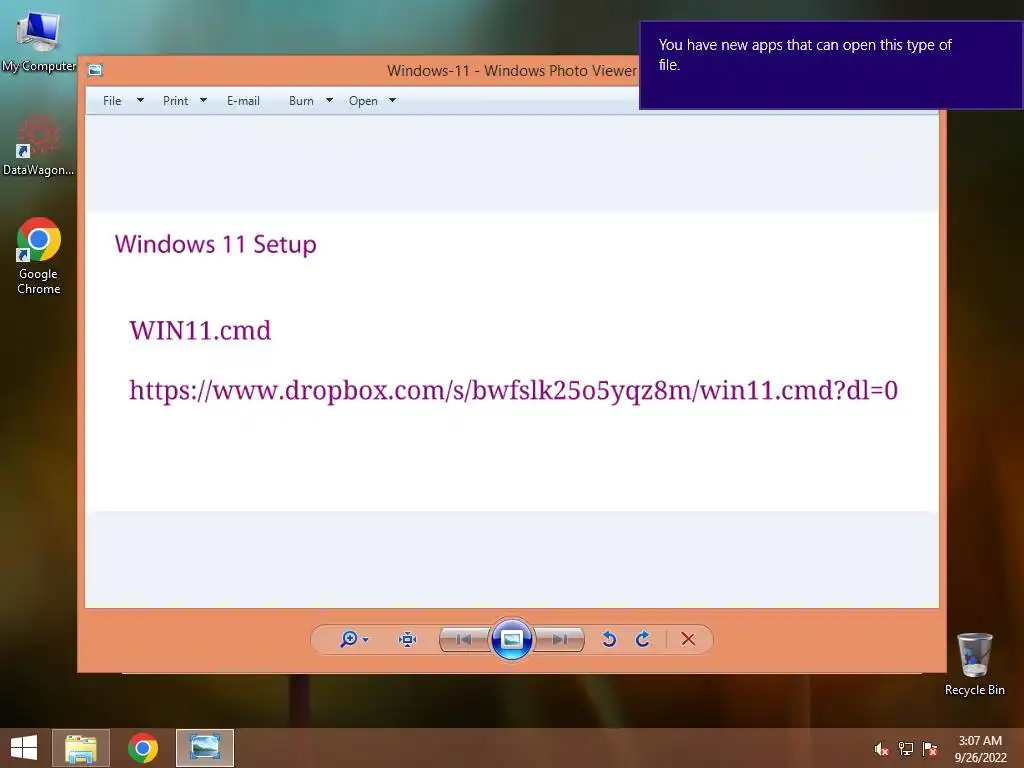The height and width of the screenshot is (768, 1024).
Task: Click the Photo Viewer taskbar button
Action: (x=205, y=748)
